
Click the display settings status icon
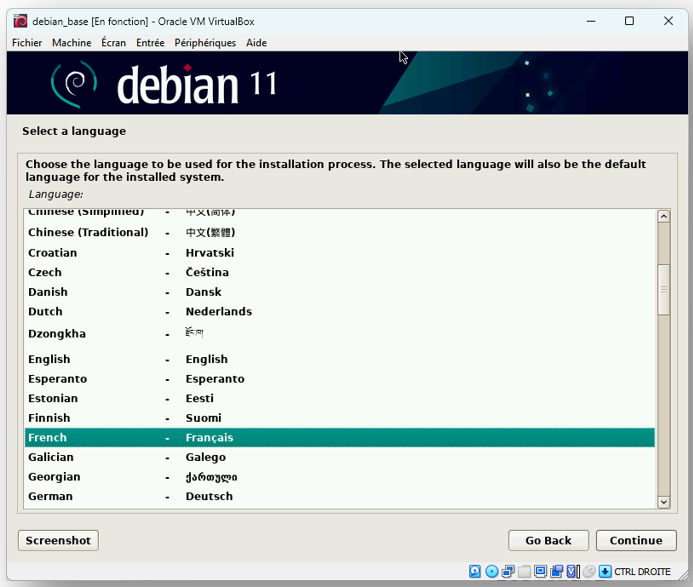tap(540, 572)
